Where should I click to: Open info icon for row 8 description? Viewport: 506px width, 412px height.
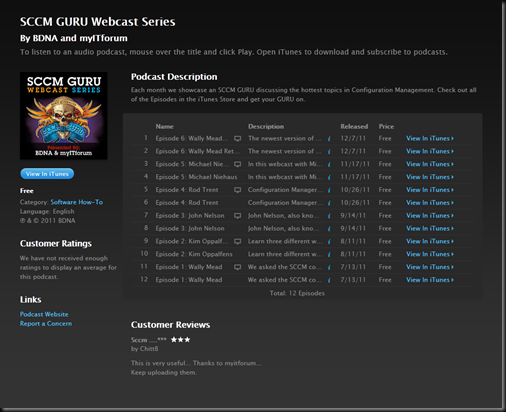(x=329, y=229)
